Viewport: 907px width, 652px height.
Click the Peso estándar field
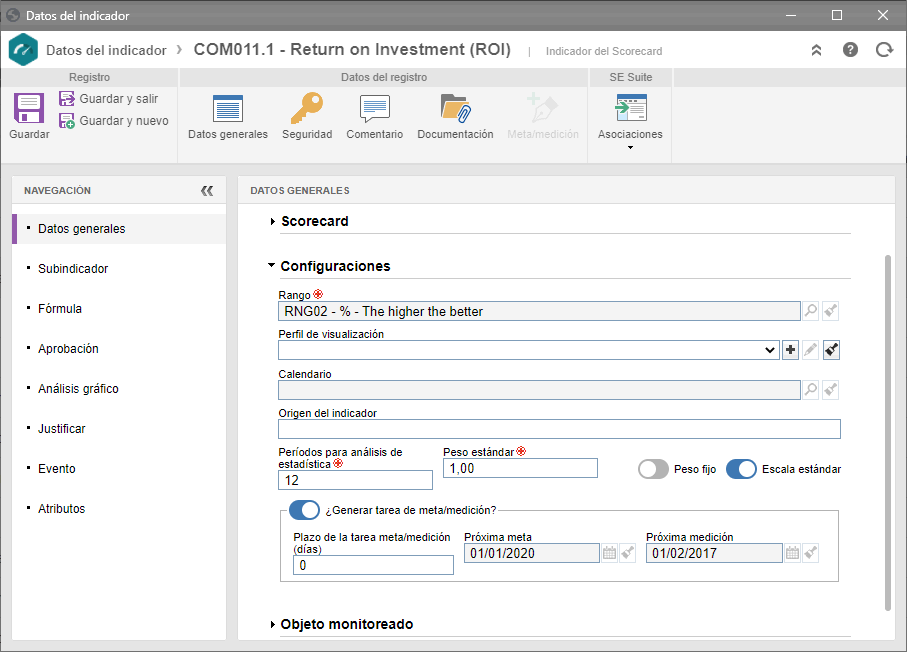click(520, 468)
